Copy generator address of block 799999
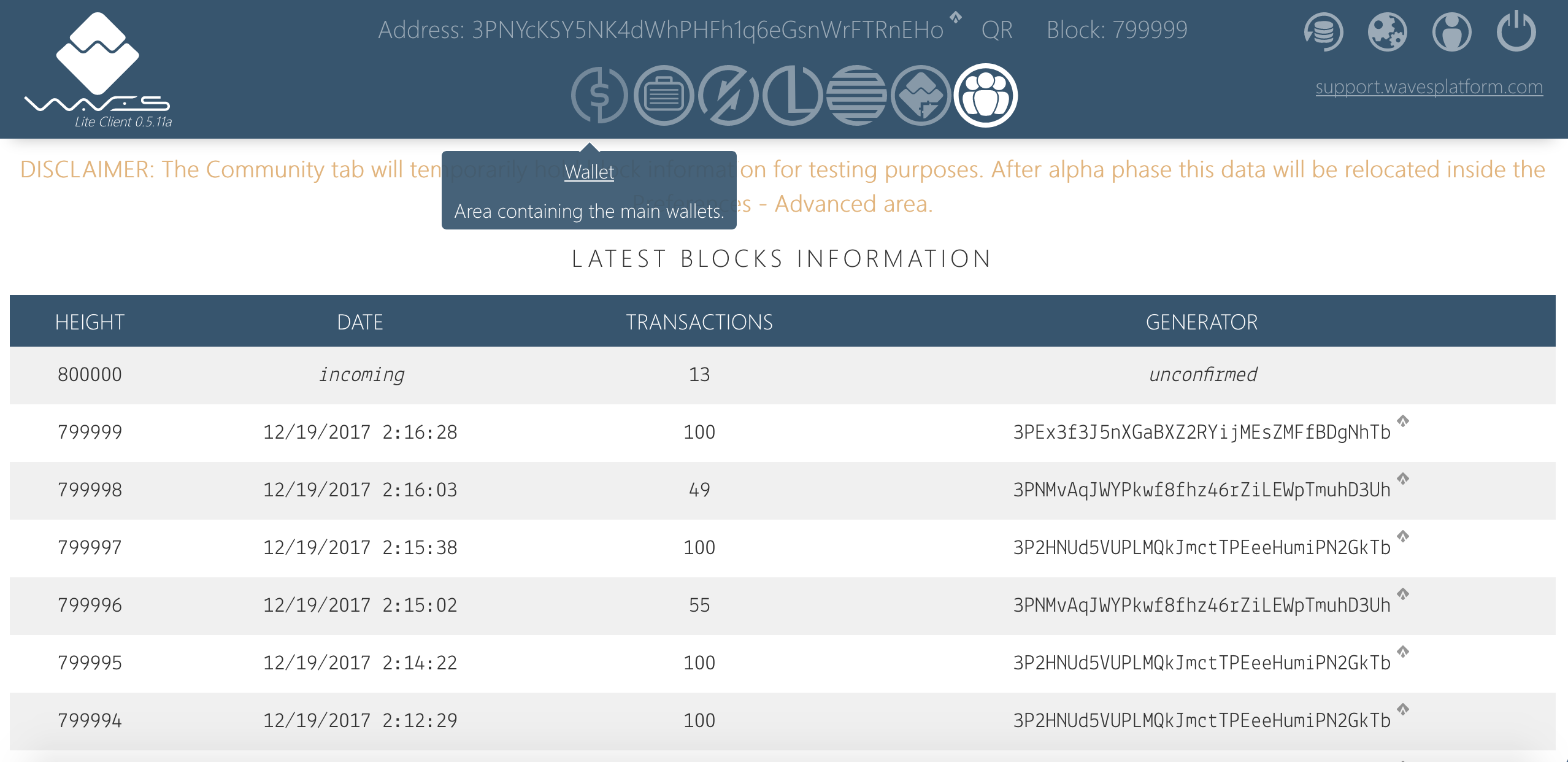The image size is (1568, 762). coord(1403,421)
